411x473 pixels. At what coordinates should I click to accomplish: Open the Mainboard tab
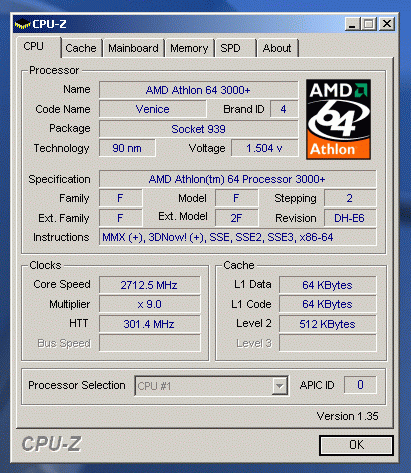[133, 48]
